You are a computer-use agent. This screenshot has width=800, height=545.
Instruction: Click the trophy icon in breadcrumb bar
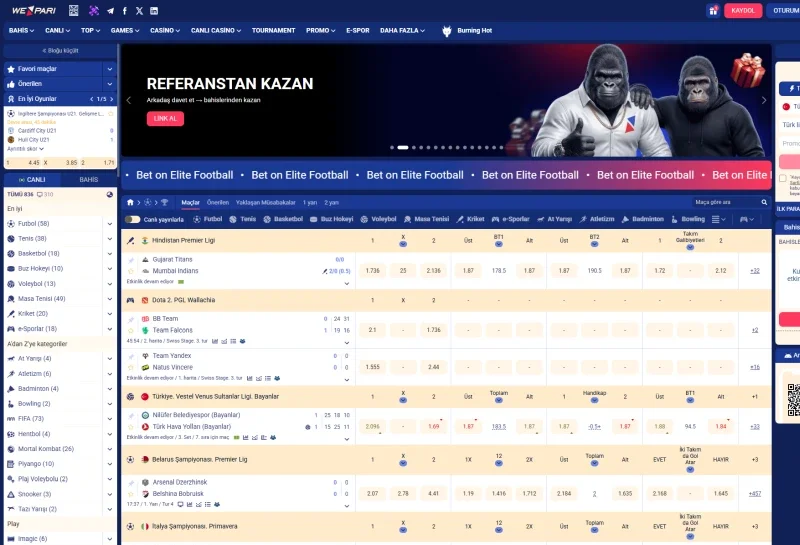pyautogui.click(x=164, y=203)
